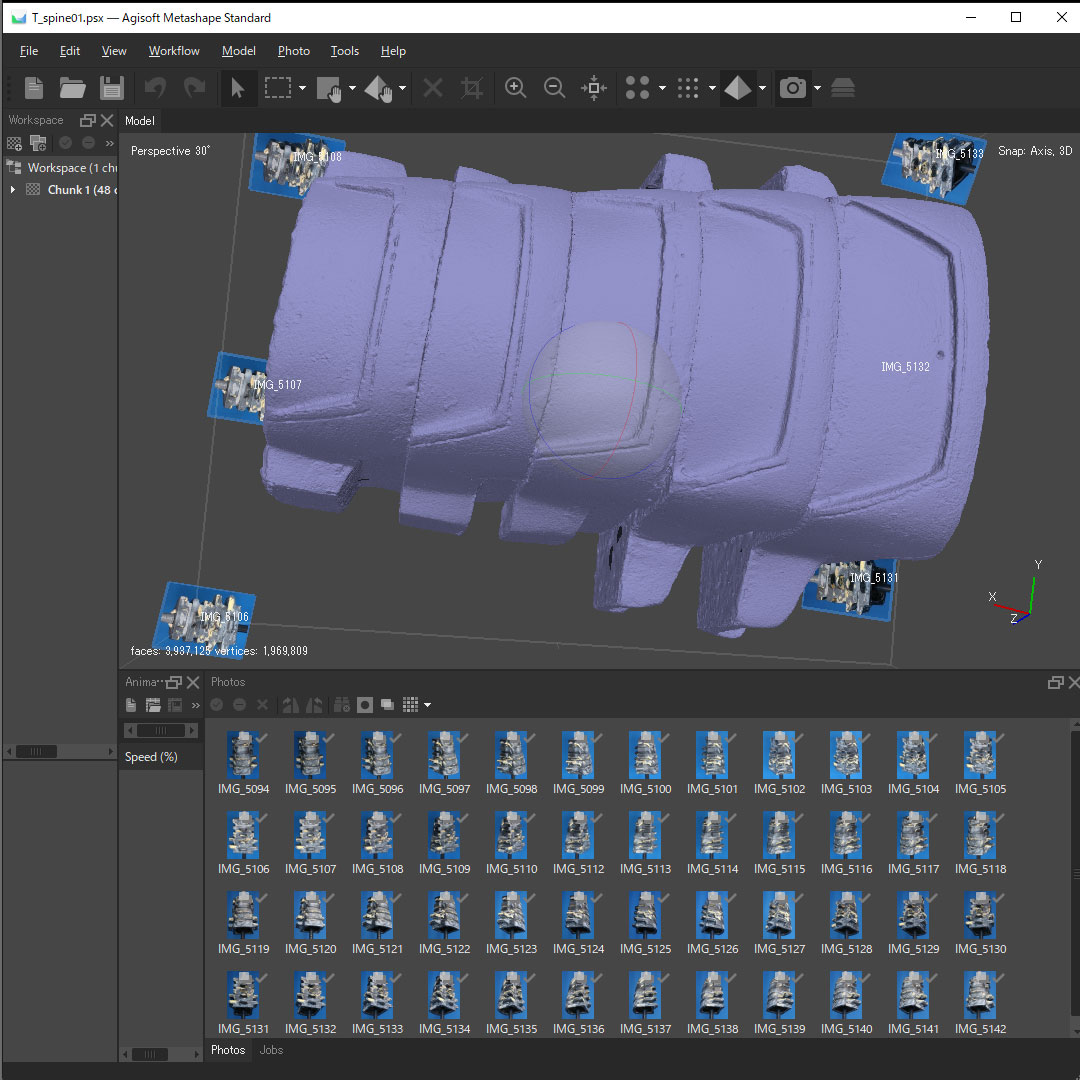Toggle Show Depth Maps in Photos toolbar

[388, 705]
